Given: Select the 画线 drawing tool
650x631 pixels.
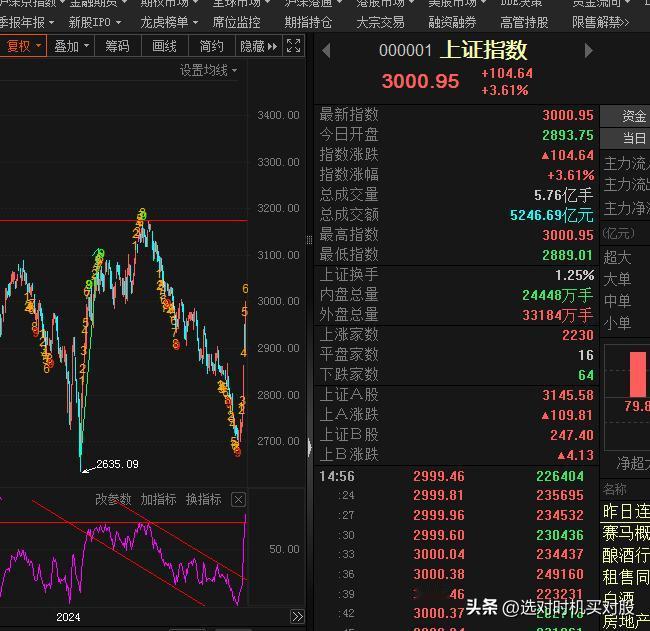Looking at the screenshot, I should 165,46.
